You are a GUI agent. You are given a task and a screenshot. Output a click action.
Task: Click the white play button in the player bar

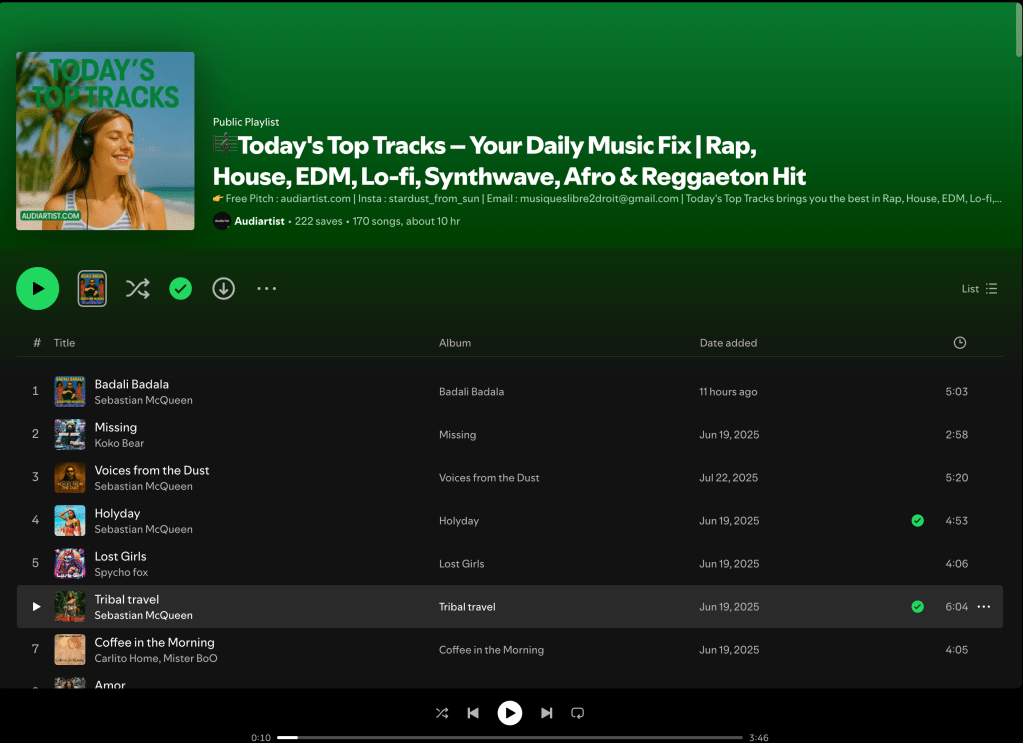[x=510, y=713]
